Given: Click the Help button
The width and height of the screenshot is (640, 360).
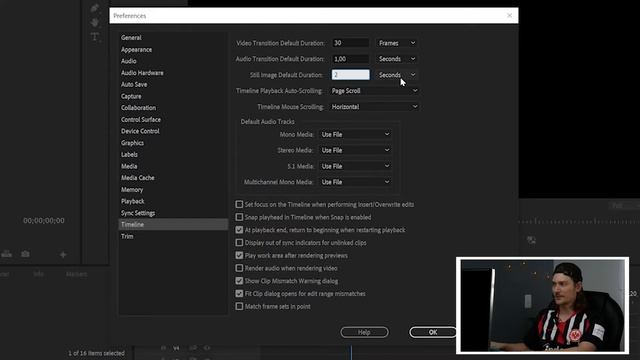Looking at the screenshot, I should [x=364, y=332].
